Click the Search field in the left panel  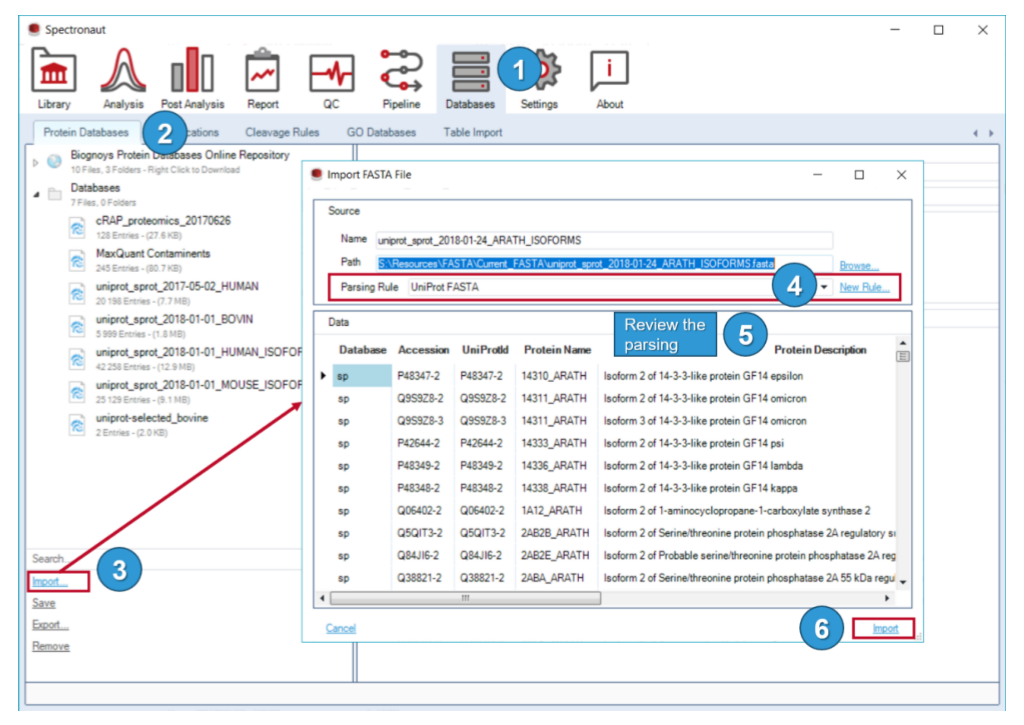[x=163, y=558]
